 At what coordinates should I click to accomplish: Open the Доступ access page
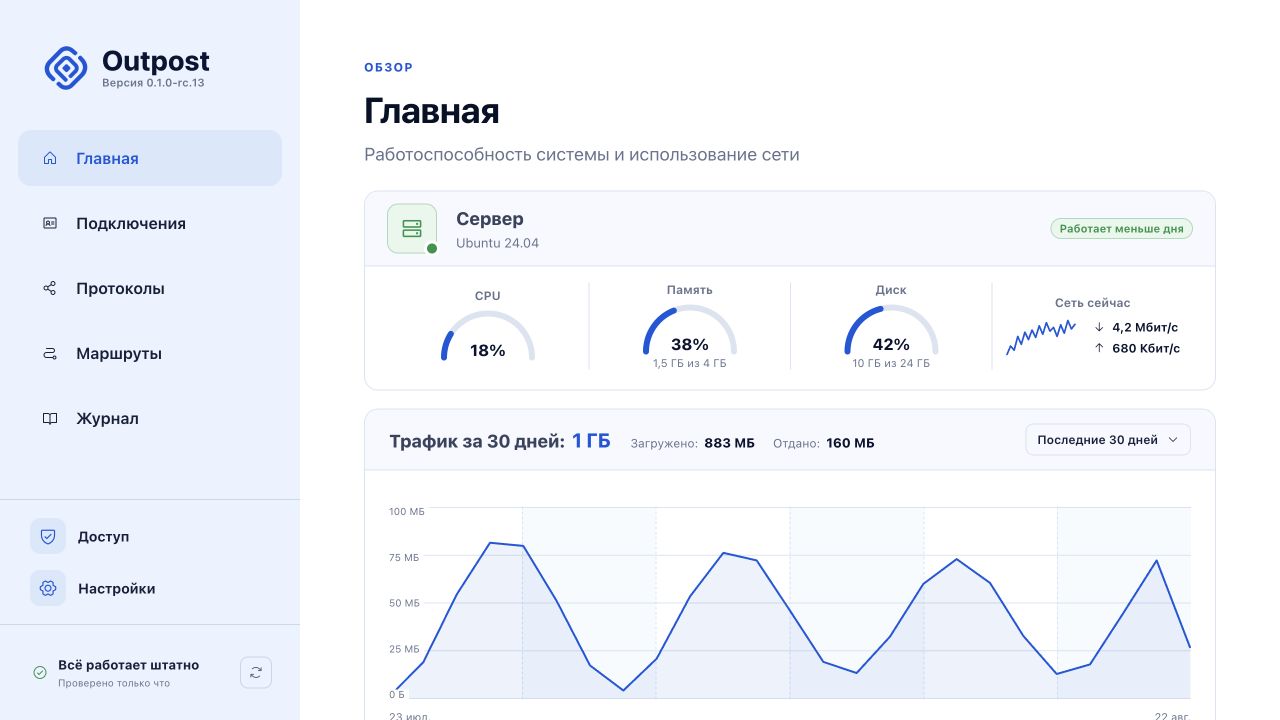[150, 536]
